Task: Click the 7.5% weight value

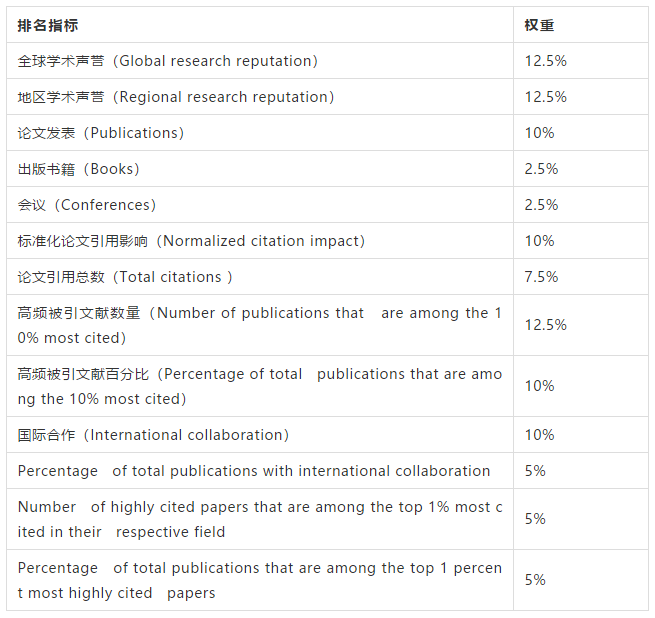Action: (541, 277)
